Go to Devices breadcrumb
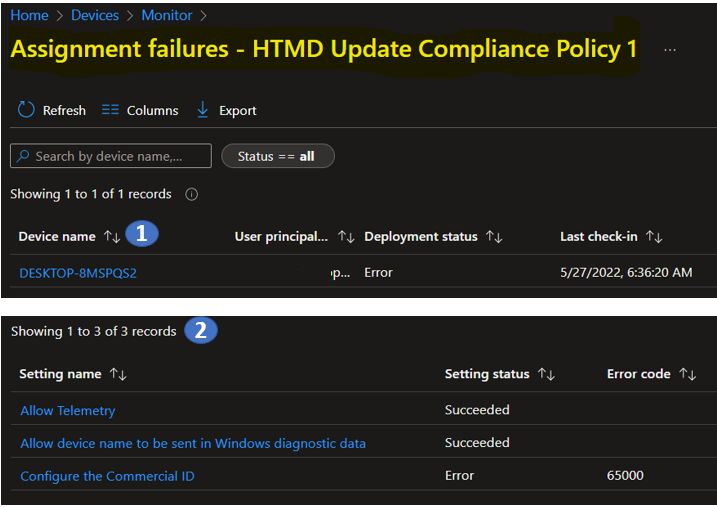Viewport: 717px width, 507px height. click(x=95, y=15)
